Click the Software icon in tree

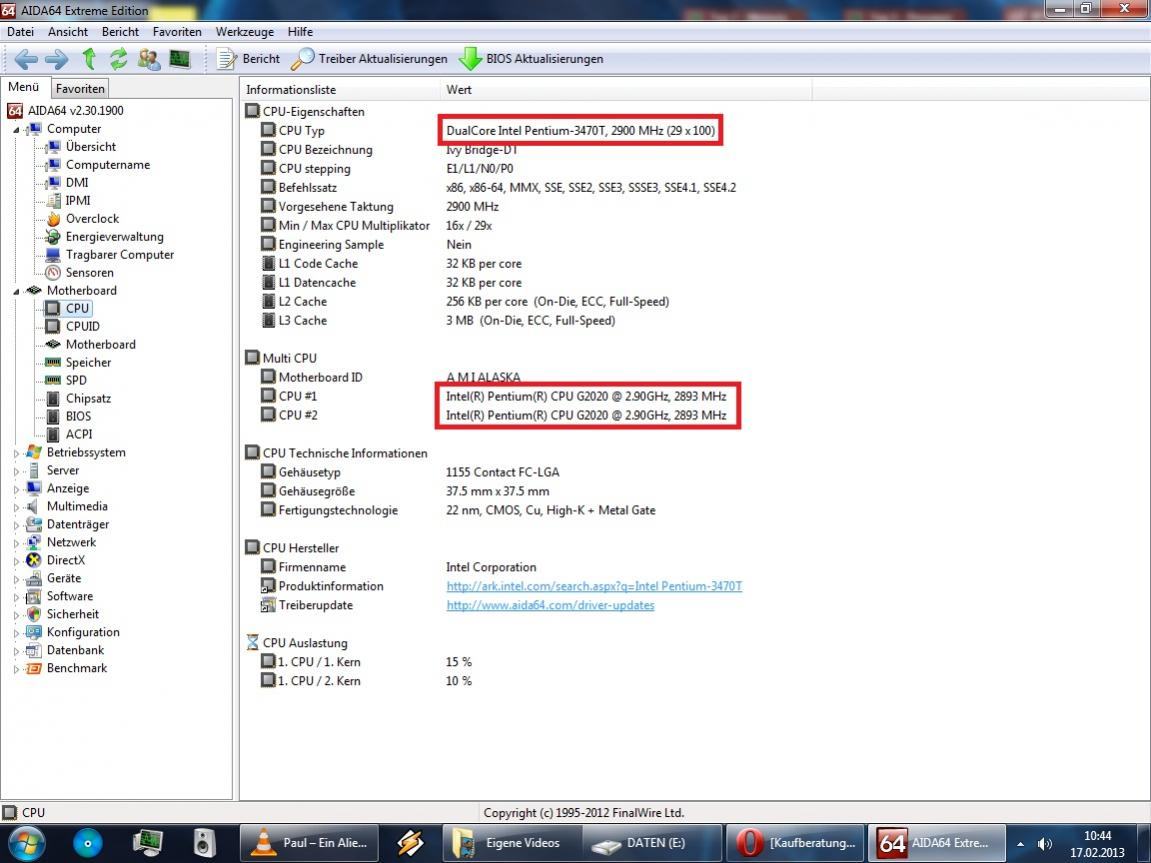tap(34, 596)
